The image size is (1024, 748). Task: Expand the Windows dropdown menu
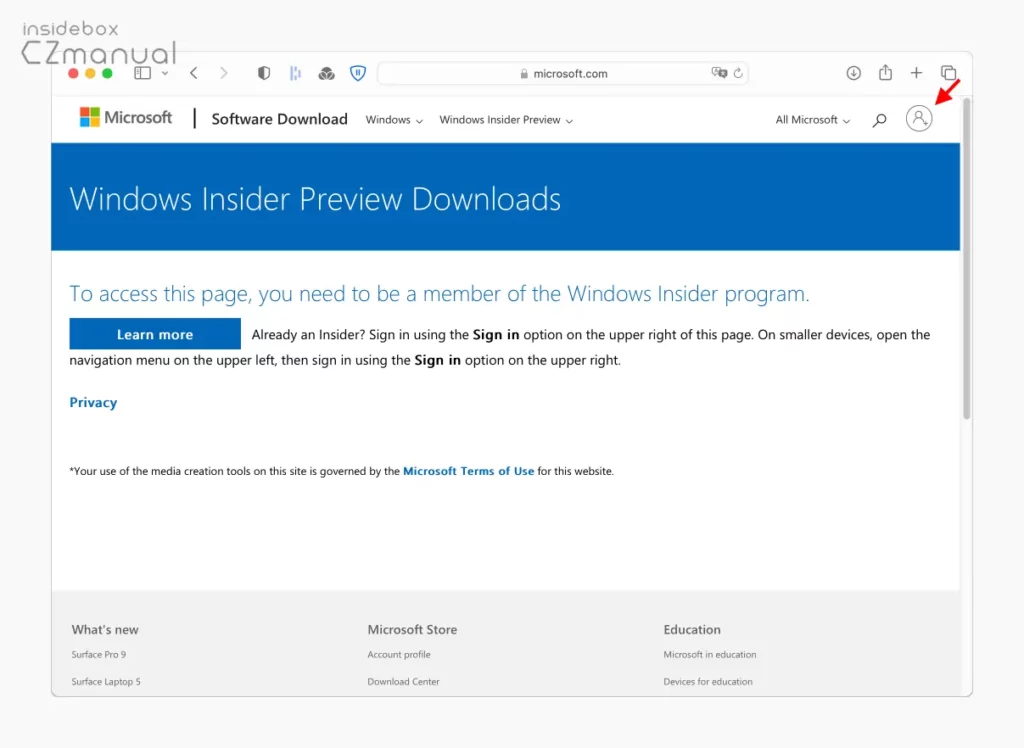[x=394, y=120]
